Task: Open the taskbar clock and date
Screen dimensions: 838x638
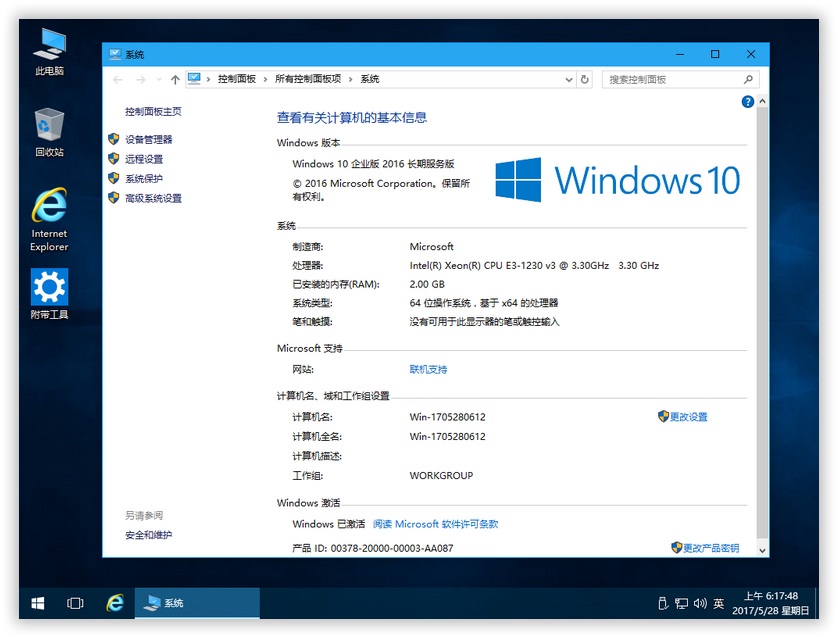Action: click(x=771, y=603)
